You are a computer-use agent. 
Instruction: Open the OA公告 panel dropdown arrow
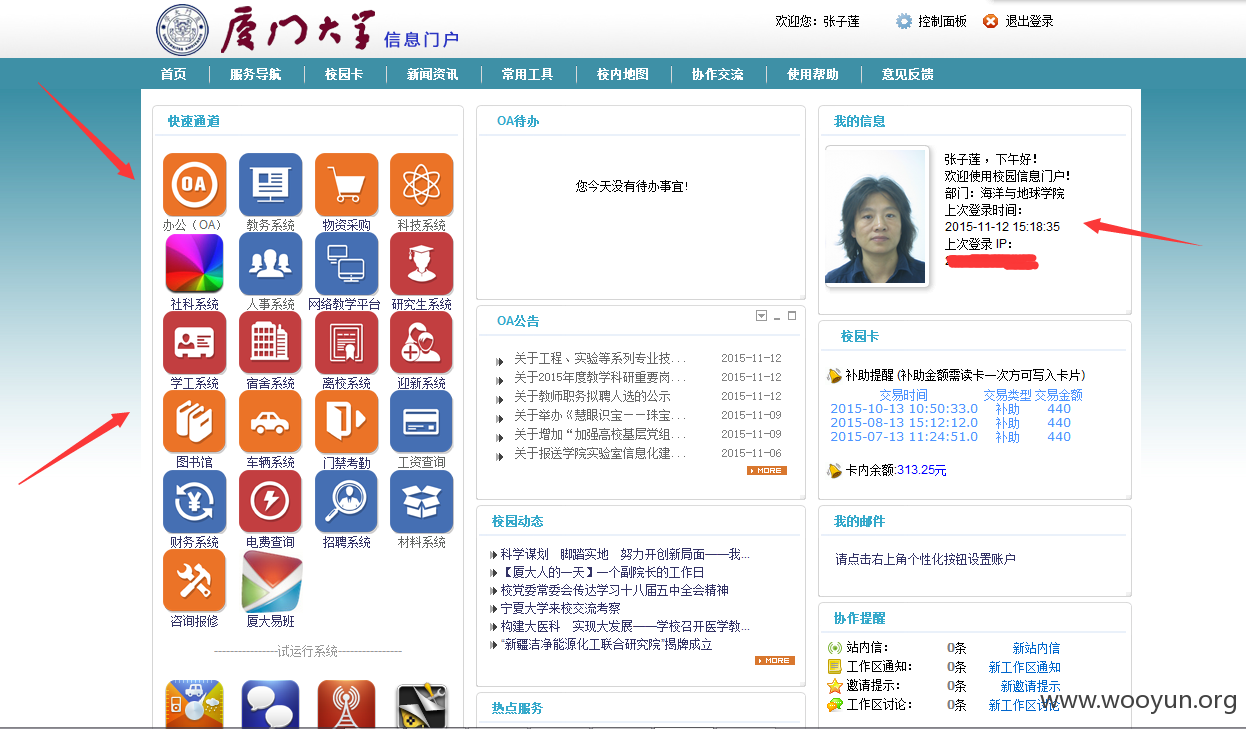(x=761, y=316)
